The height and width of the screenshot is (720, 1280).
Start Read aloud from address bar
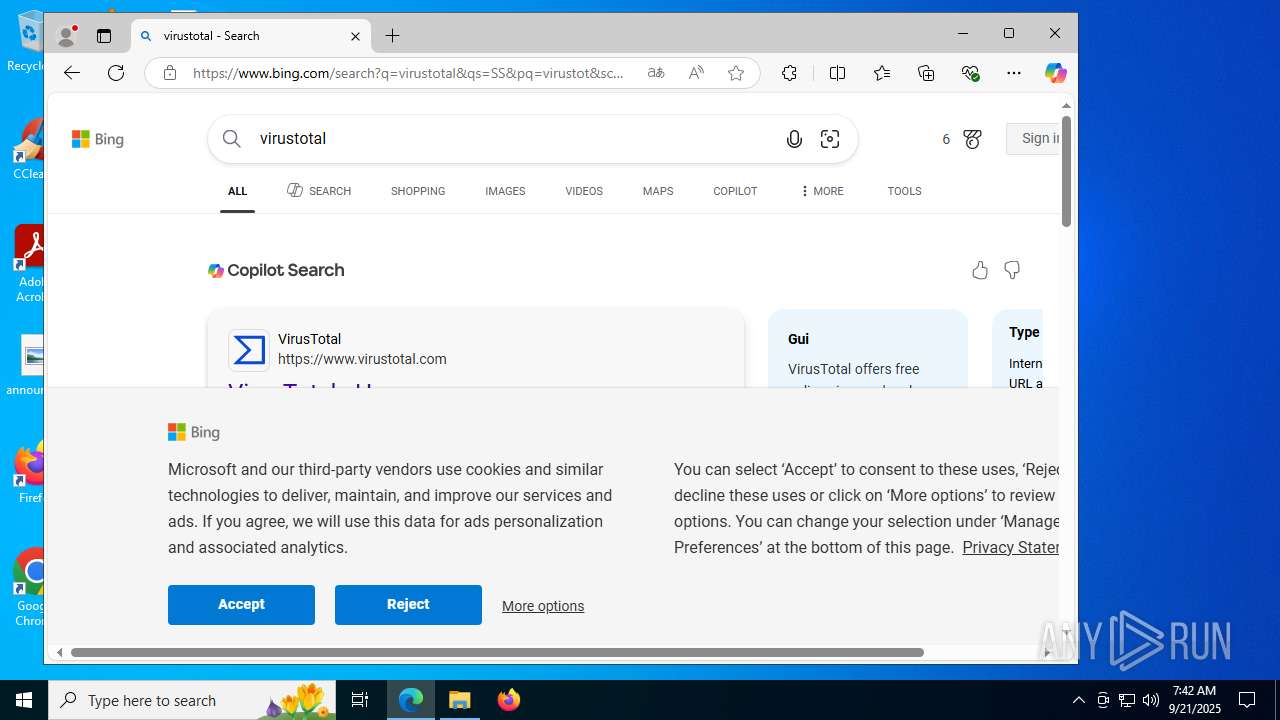[x=696, y=73]
